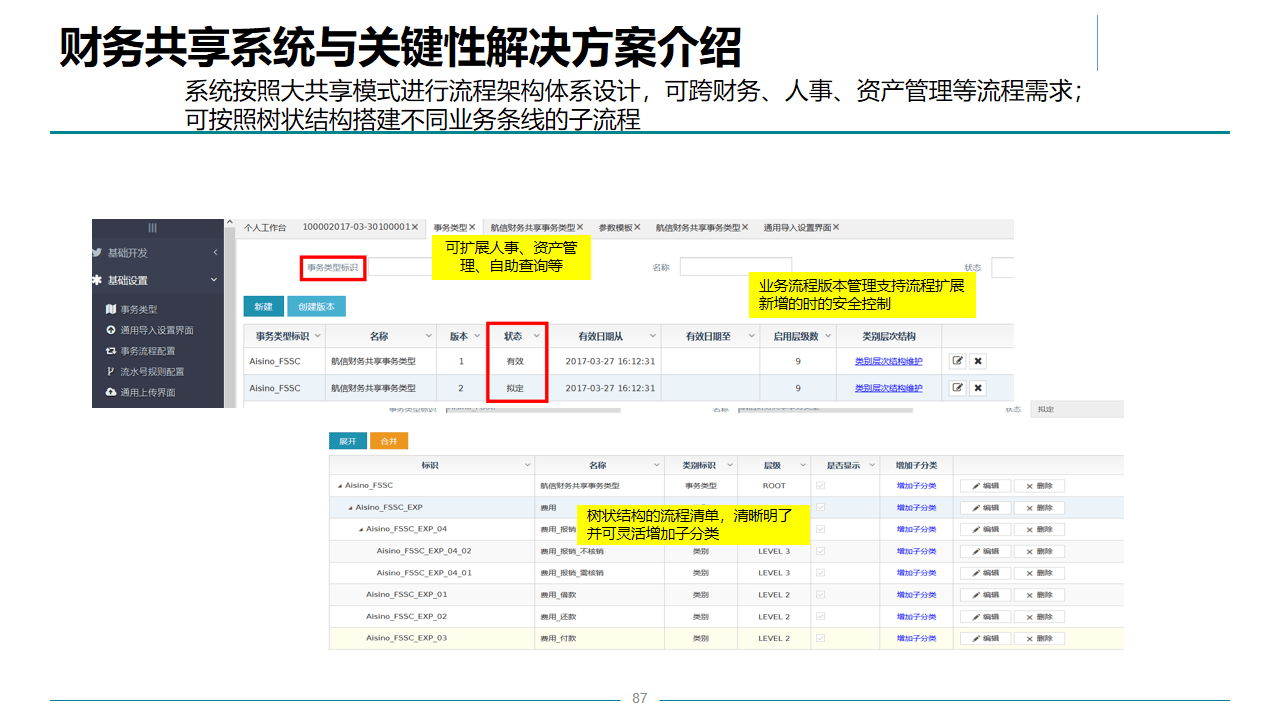1280x720 pixels.
Task: Expand the 基础开发 sidebar chevron
Action: 215,253
